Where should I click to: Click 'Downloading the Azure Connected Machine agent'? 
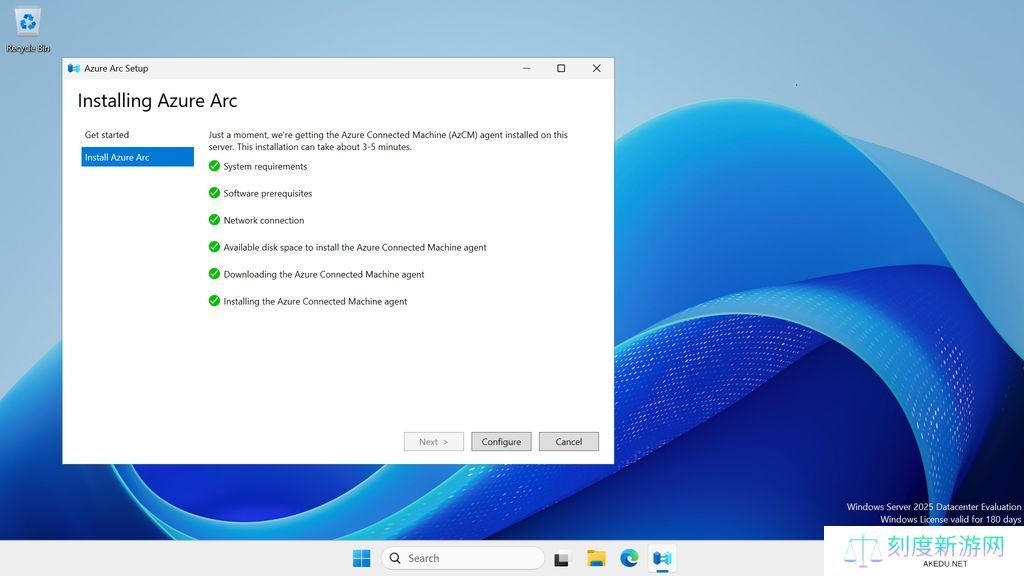(x=324, y=274)
